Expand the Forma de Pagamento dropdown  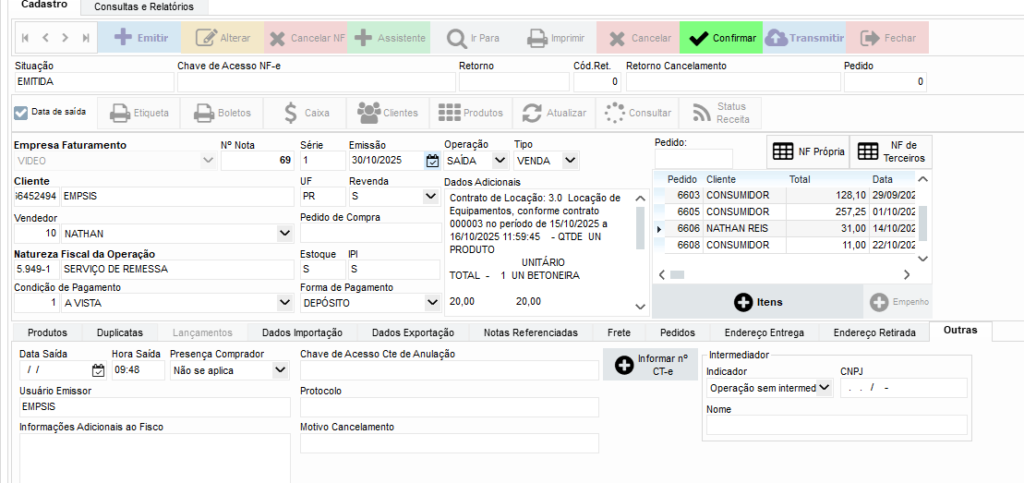tap(431, 302)
